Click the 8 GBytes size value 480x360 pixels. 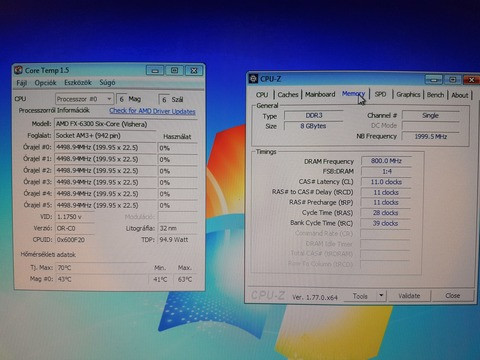tap(314, 126)
